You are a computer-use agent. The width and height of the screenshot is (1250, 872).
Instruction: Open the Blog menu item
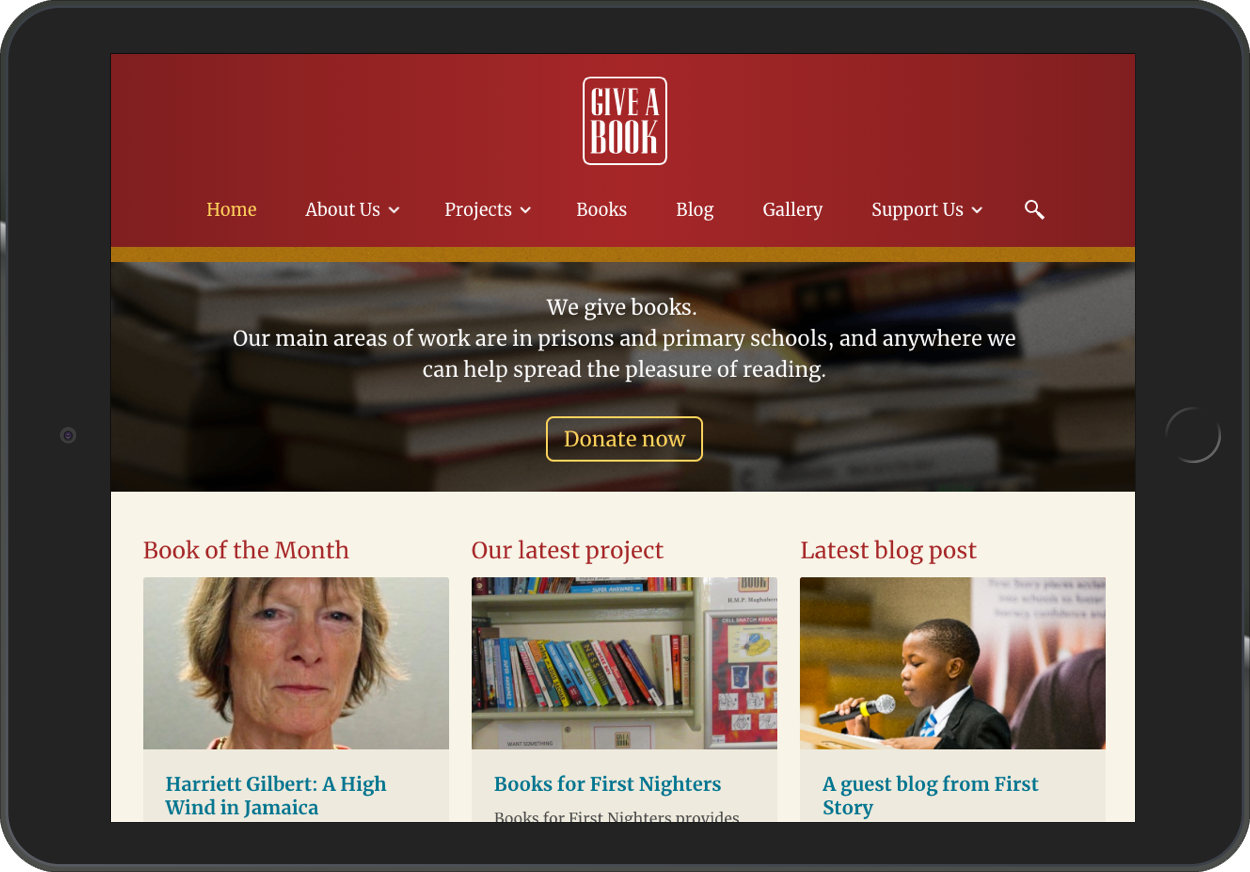694,209
